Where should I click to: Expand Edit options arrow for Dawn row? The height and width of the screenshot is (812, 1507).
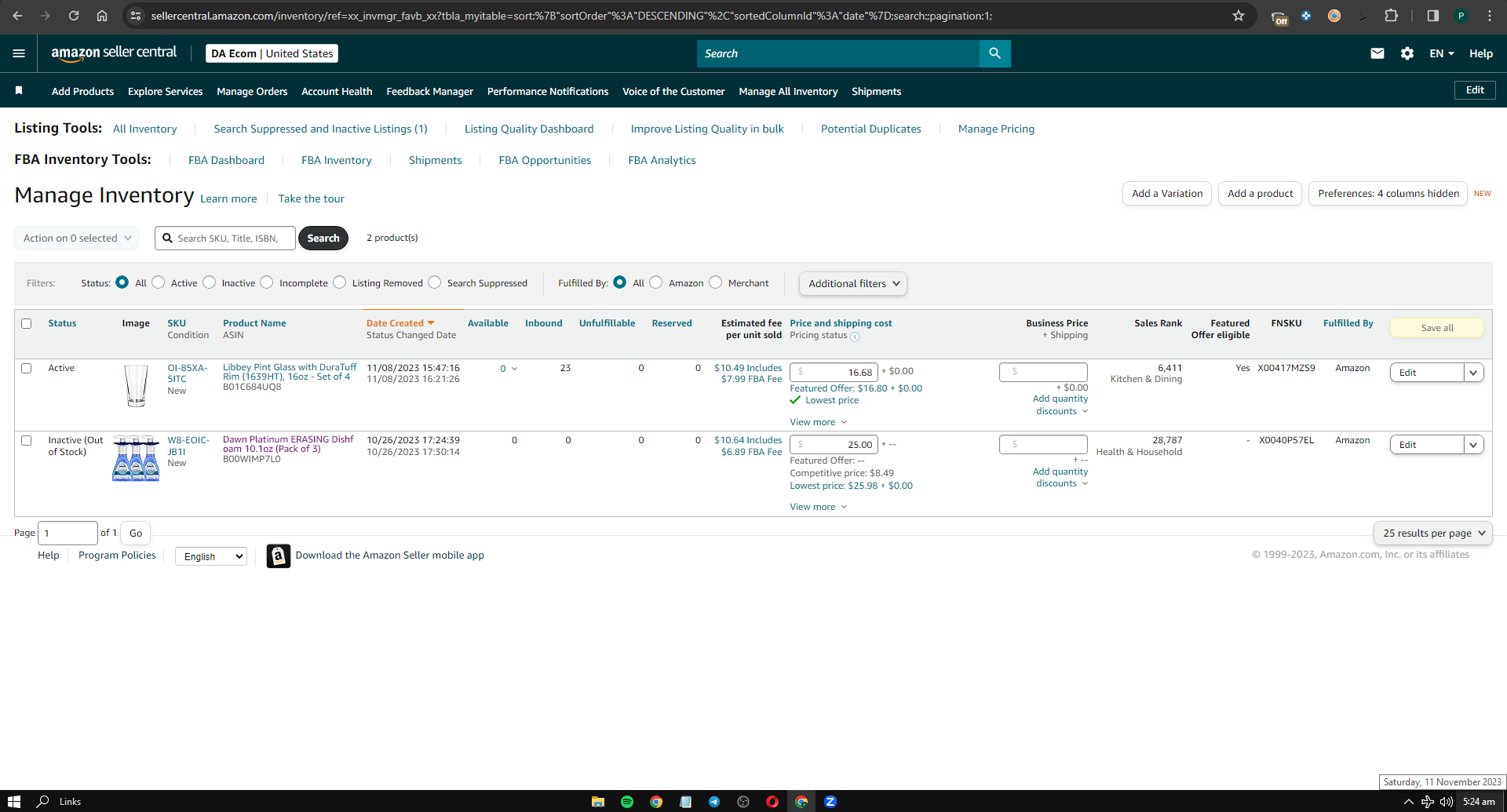coord(1474,445)
